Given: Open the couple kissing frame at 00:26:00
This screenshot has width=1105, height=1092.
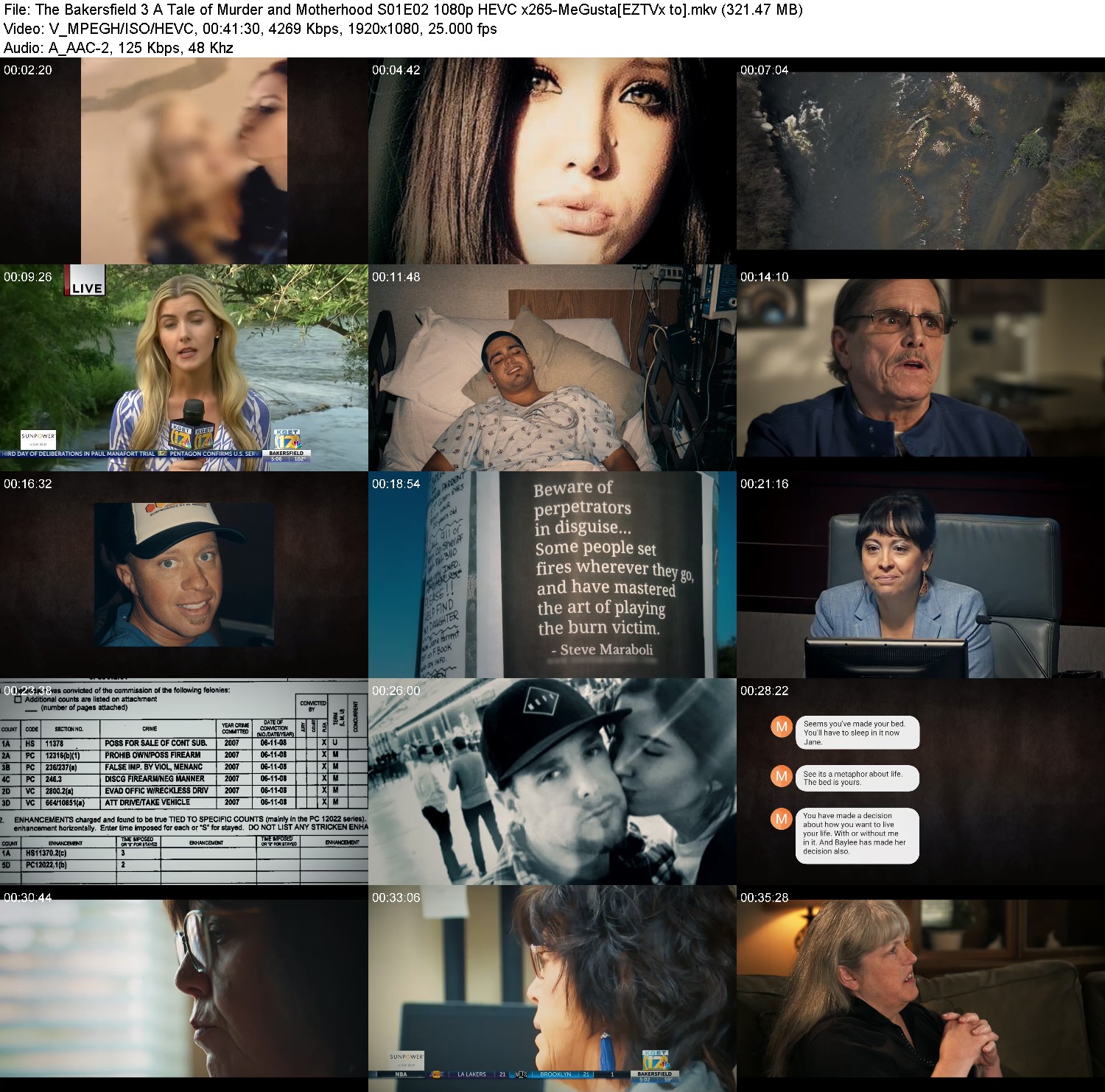Looking at the screenshot, I should pyautogui.click(x=552, y=781).
